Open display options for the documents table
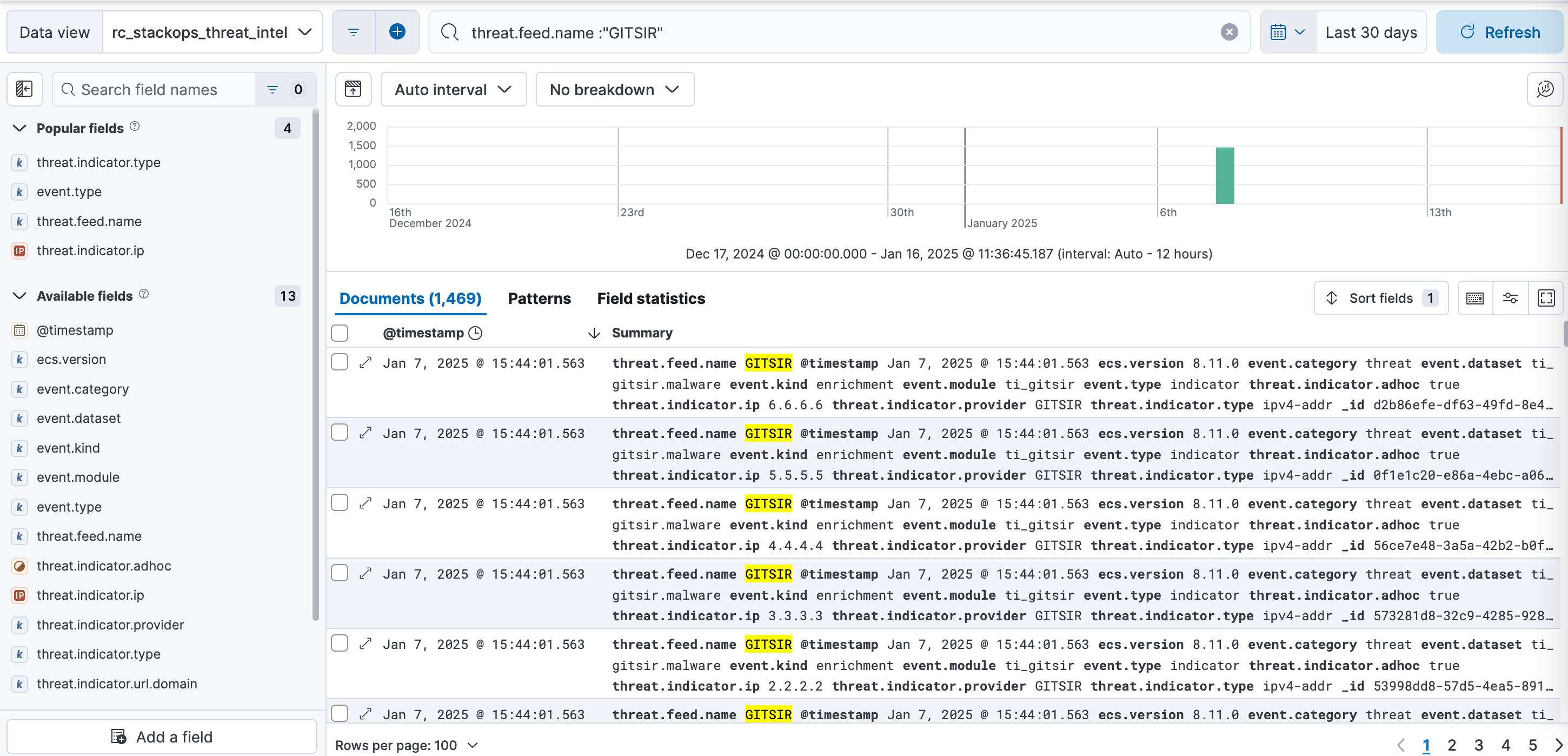This screenshot has height=756, width=1568. 1511,299
